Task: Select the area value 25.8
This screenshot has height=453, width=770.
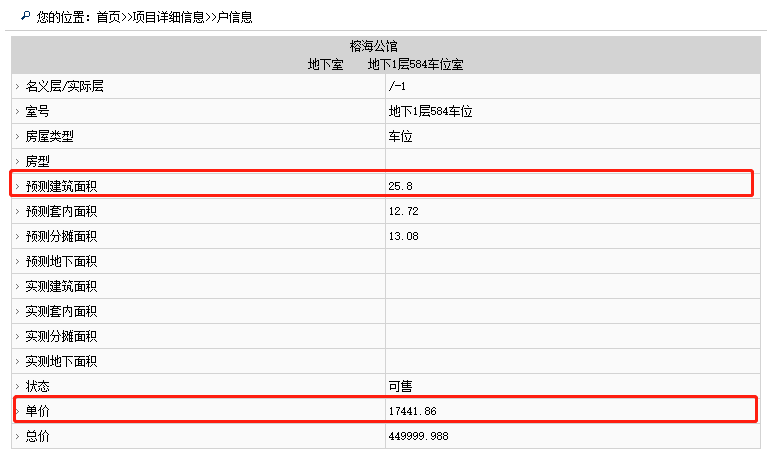Action: [x=400, y=186]
